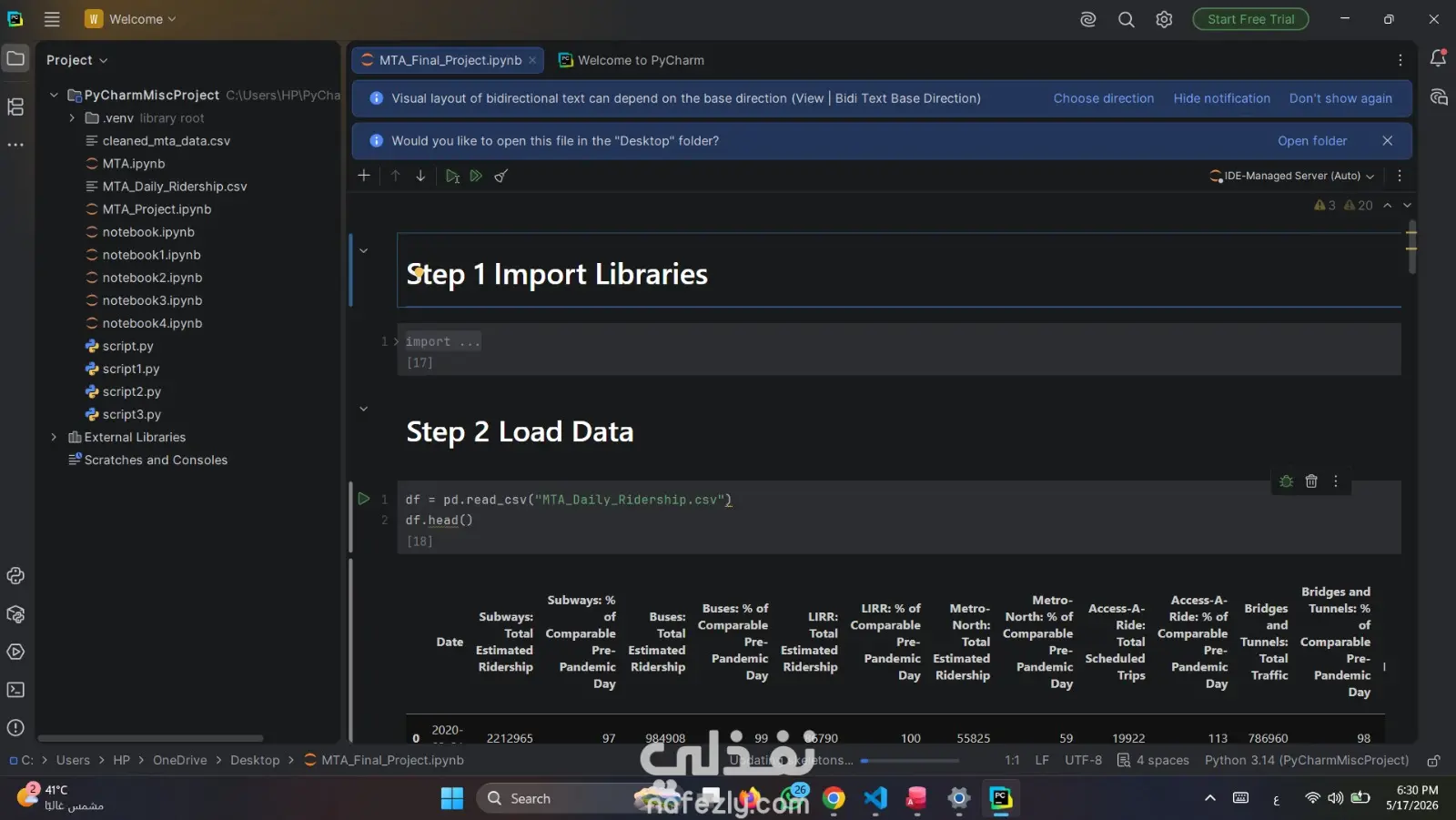Change indent setting 4 spaces

pos(1153,761)
